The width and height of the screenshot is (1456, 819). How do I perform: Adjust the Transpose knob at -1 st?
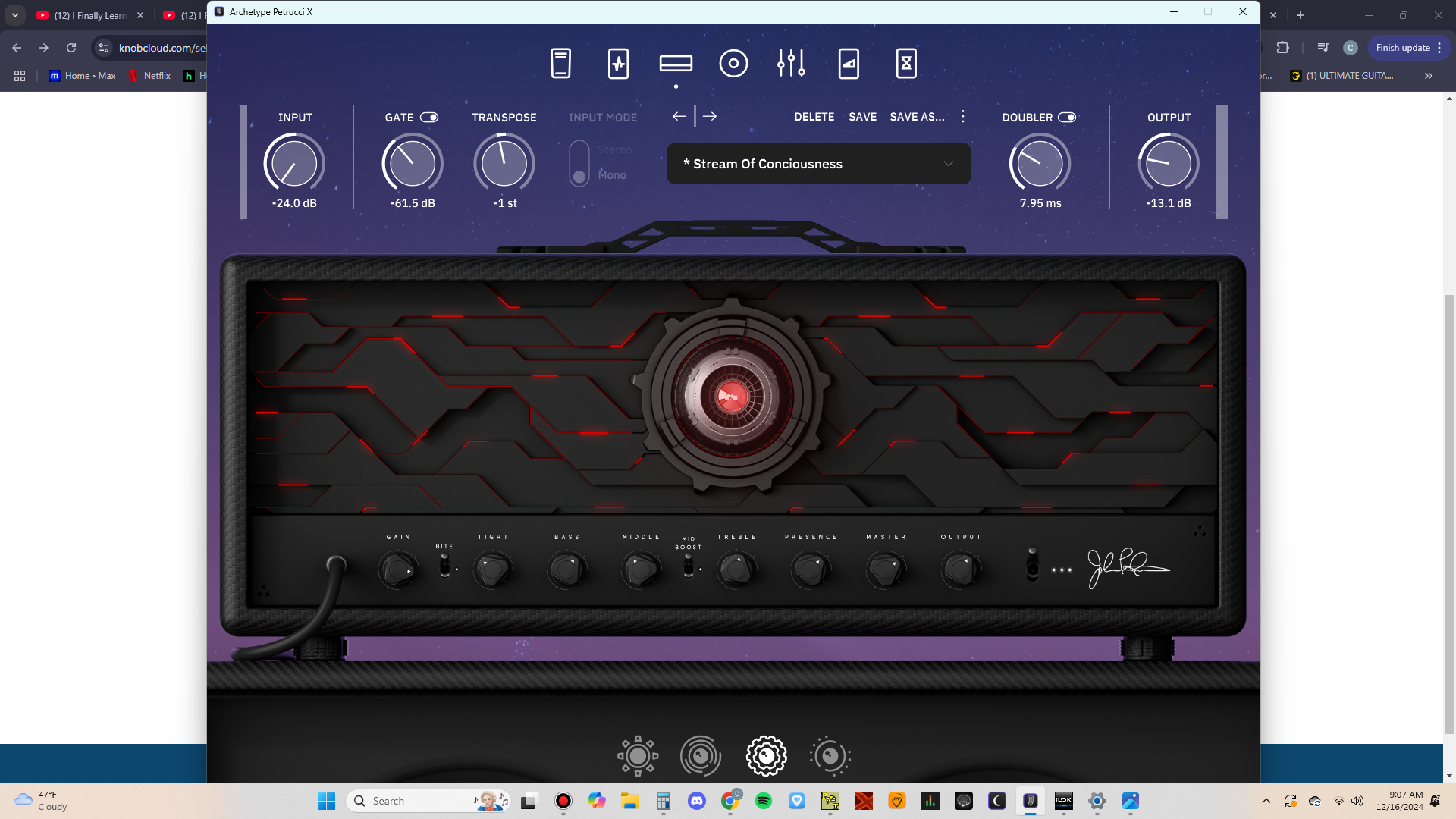coord(504,164)
